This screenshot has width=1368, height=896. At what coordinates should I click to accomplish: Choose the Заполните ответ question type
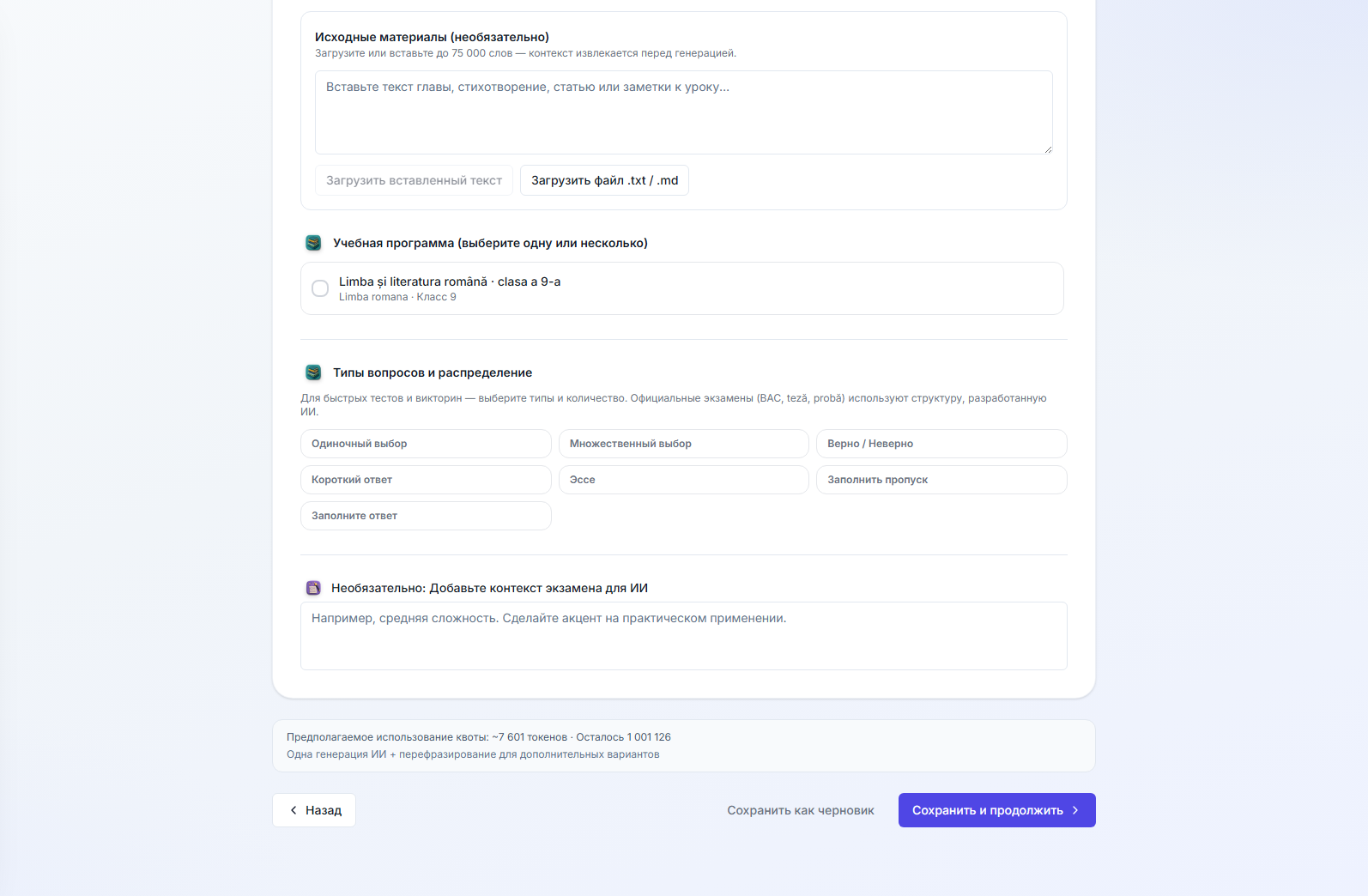click(x=426, y=516)
